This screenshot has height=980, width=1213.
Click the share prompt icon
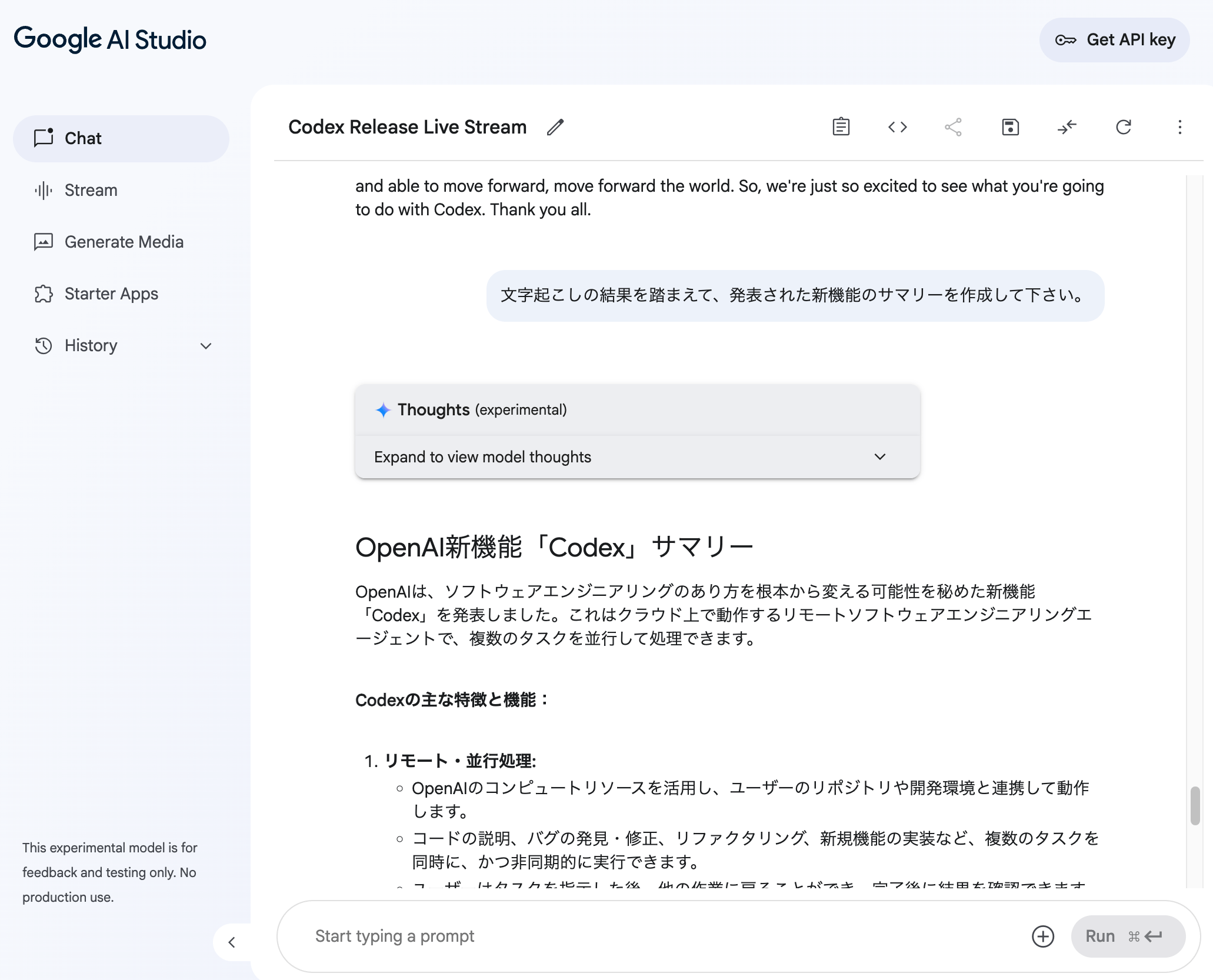[x=953, y=127]
